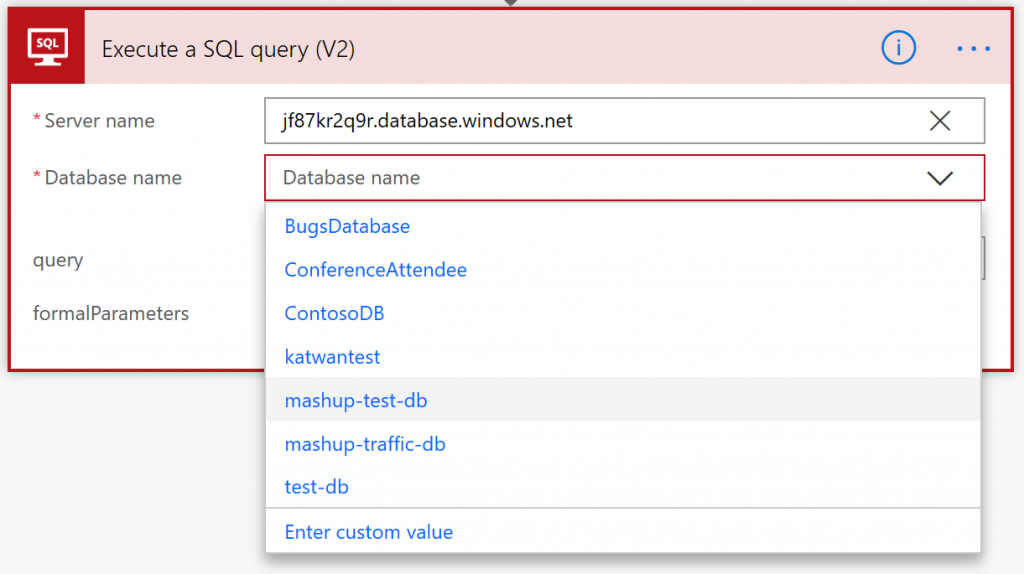
Task: Choose the highlighted mashup-test-db option
Action: pyautogui.click(x=356, y=400)
